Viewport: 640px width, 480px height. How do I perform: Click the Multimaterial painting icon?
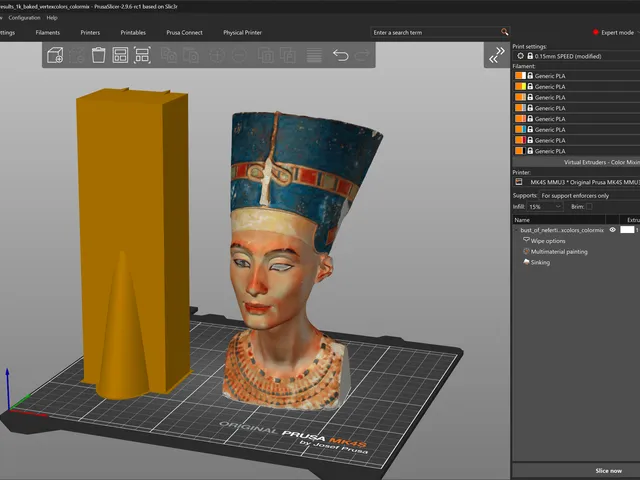(x=526, y=251)
